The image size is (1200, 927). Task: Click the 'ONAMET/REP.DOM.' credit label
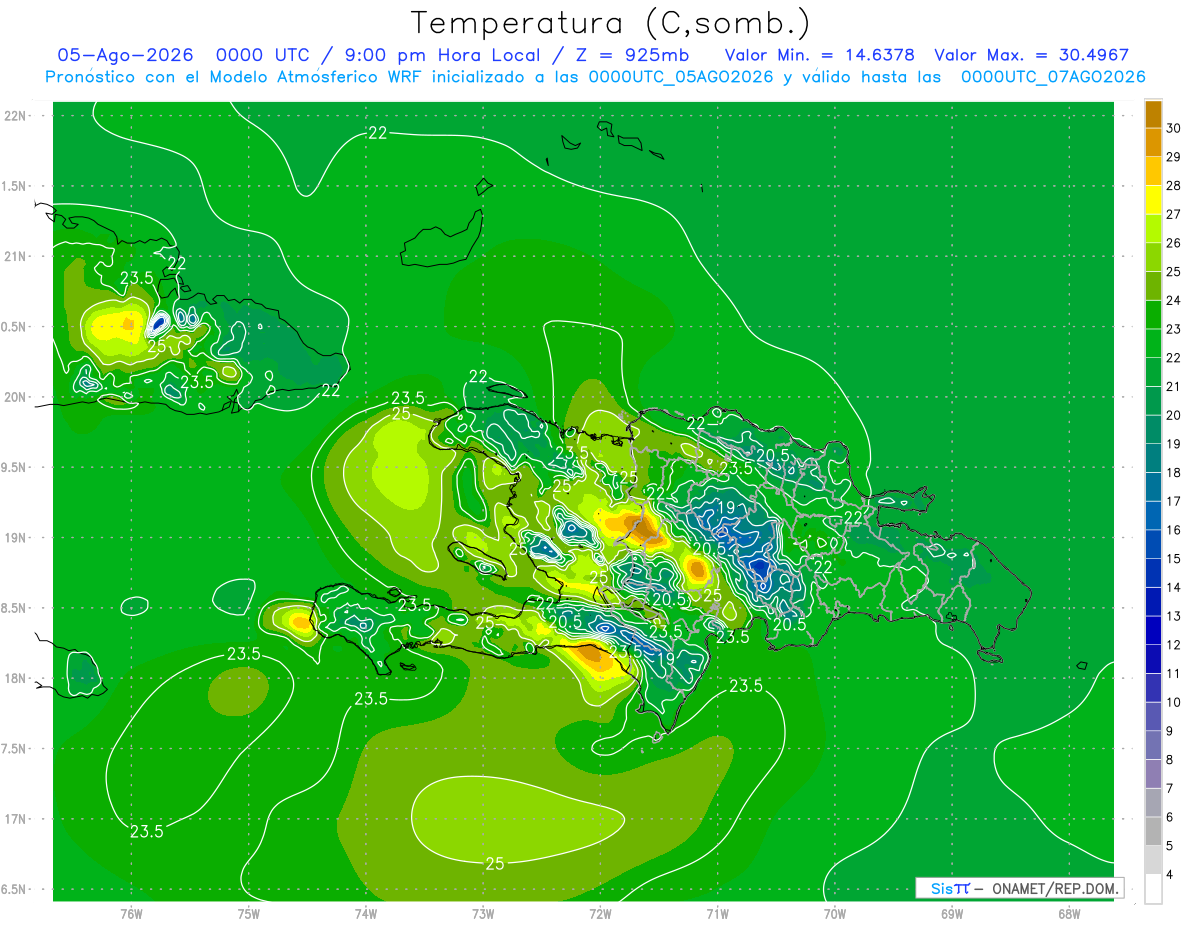tap(1054, 888)
